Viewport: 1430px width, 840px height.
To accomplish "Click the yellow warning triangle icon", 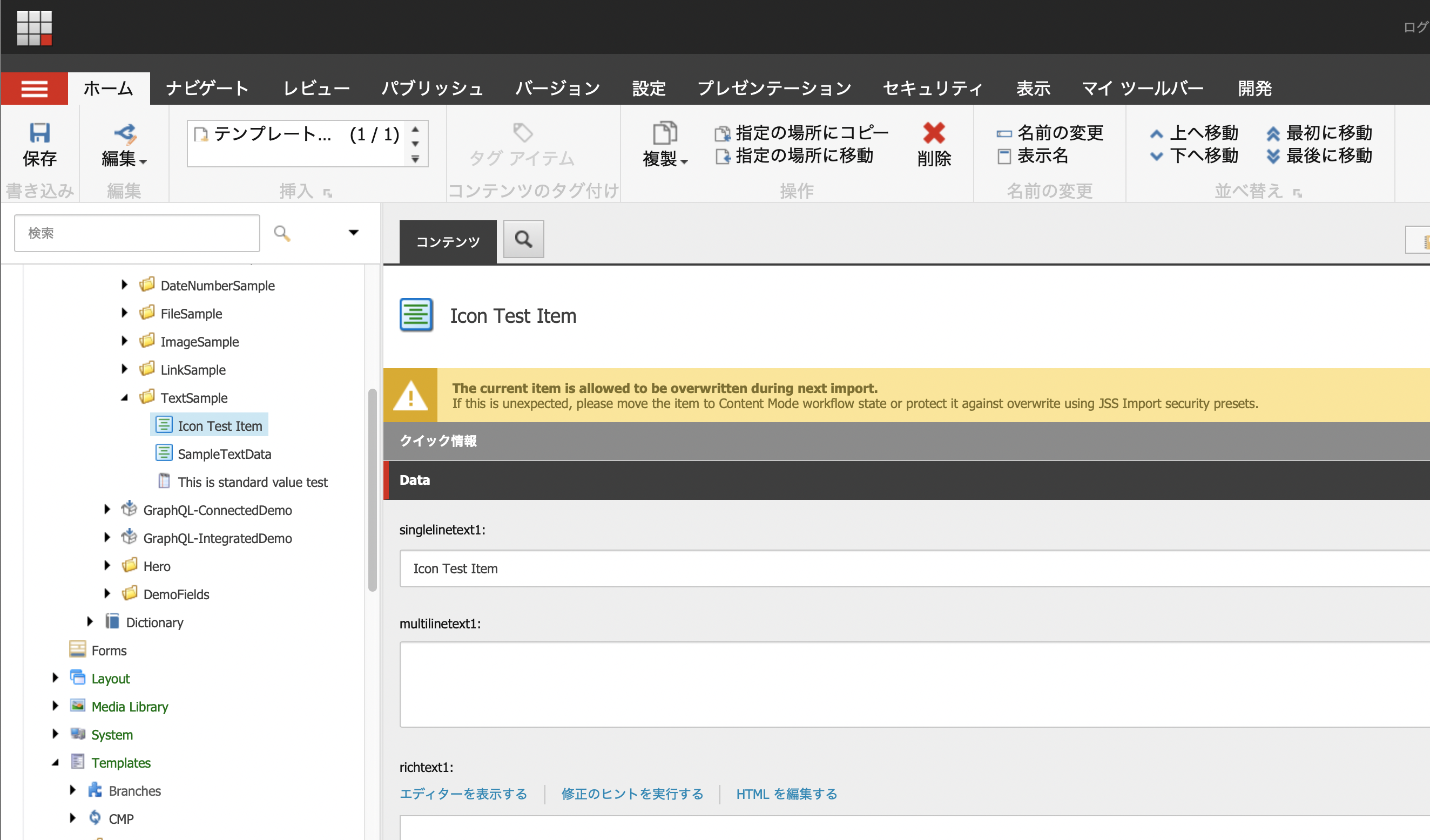I will 410,395.
